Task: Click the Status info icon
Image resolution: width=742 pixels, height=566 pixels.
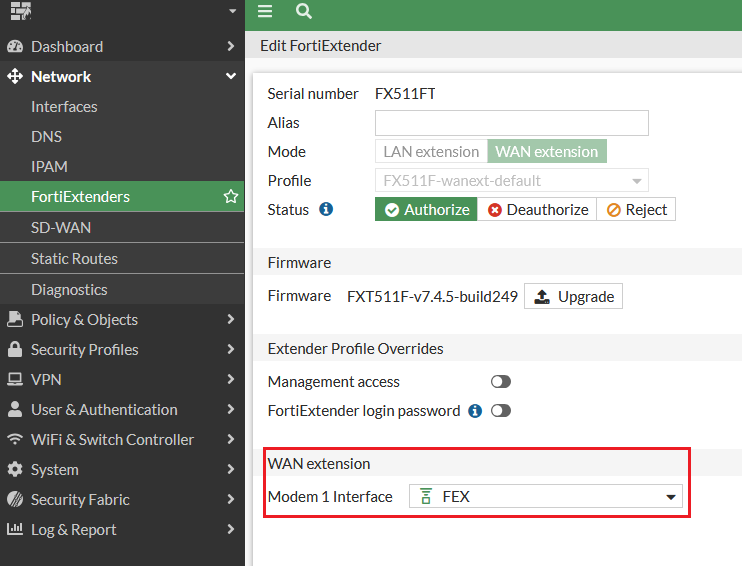Action: pos(326,210)
